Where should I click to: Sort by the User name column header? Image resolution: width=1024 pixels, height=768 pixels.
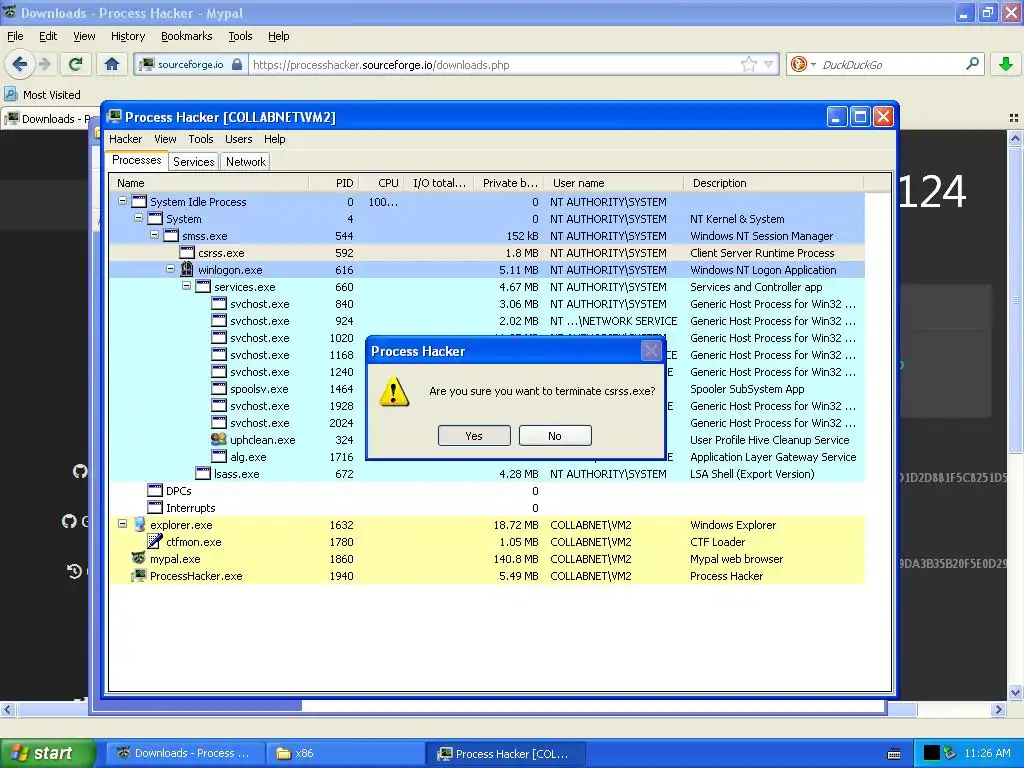(x=612, y=183)
